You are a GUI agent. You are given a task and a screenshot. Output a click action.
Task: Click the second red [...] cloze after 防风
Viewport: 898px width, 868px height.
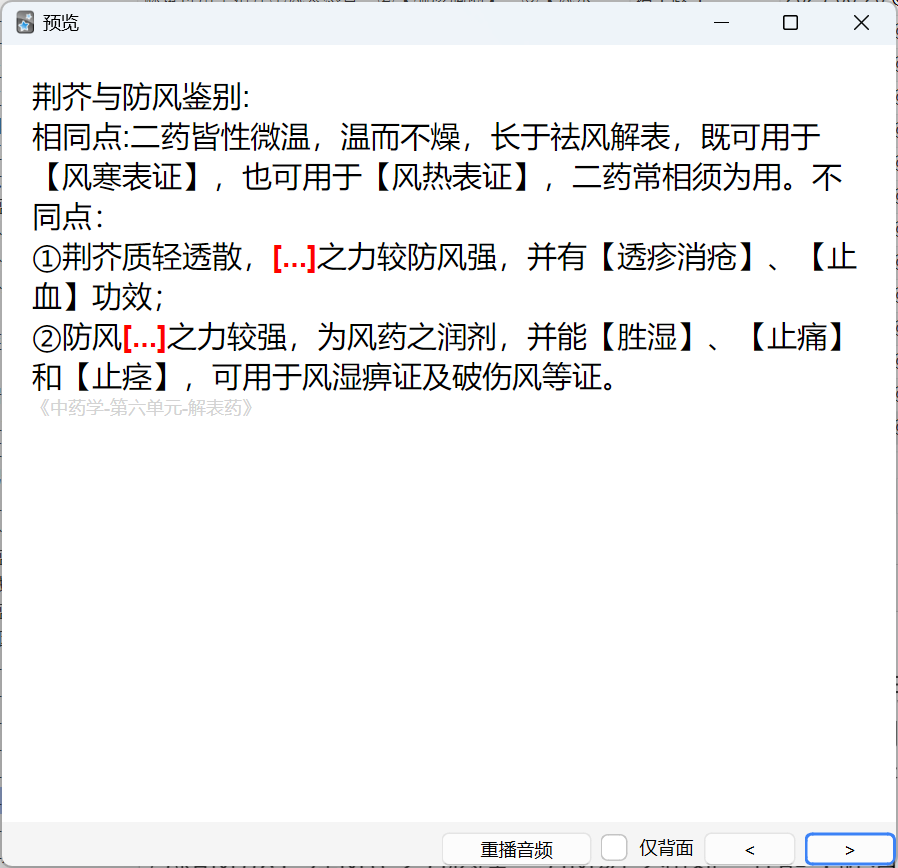144,338
